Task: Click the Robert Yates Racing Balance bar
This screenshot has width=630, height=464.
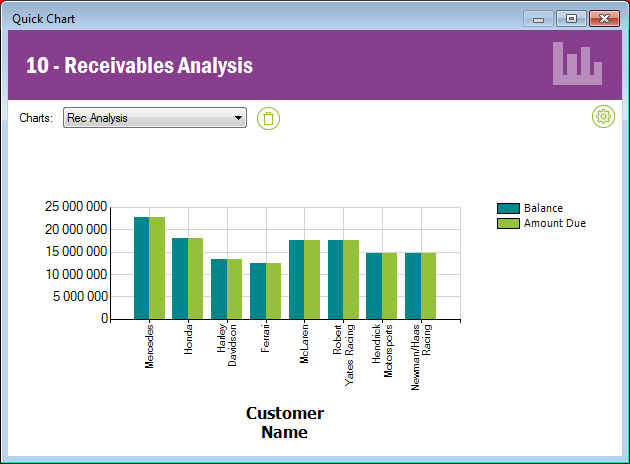Action: (x=335, y=280)
